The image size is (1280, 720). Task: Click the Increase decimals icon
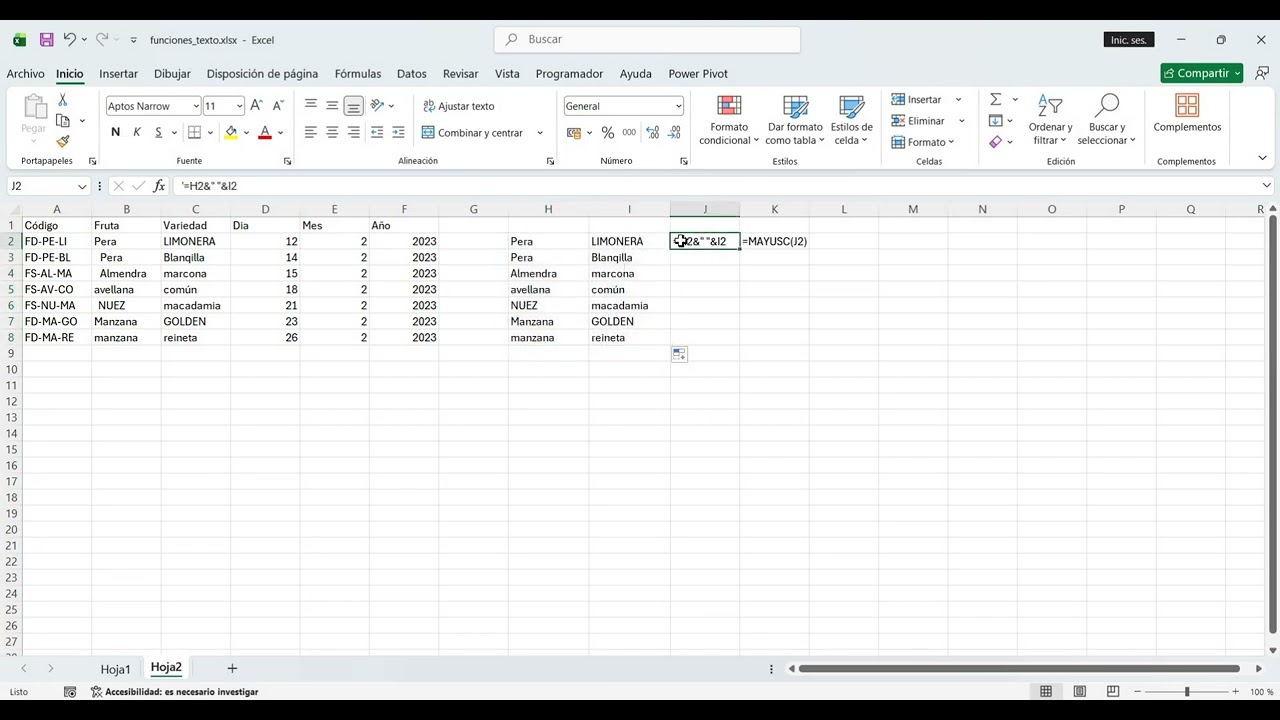[x=653, y=132]
